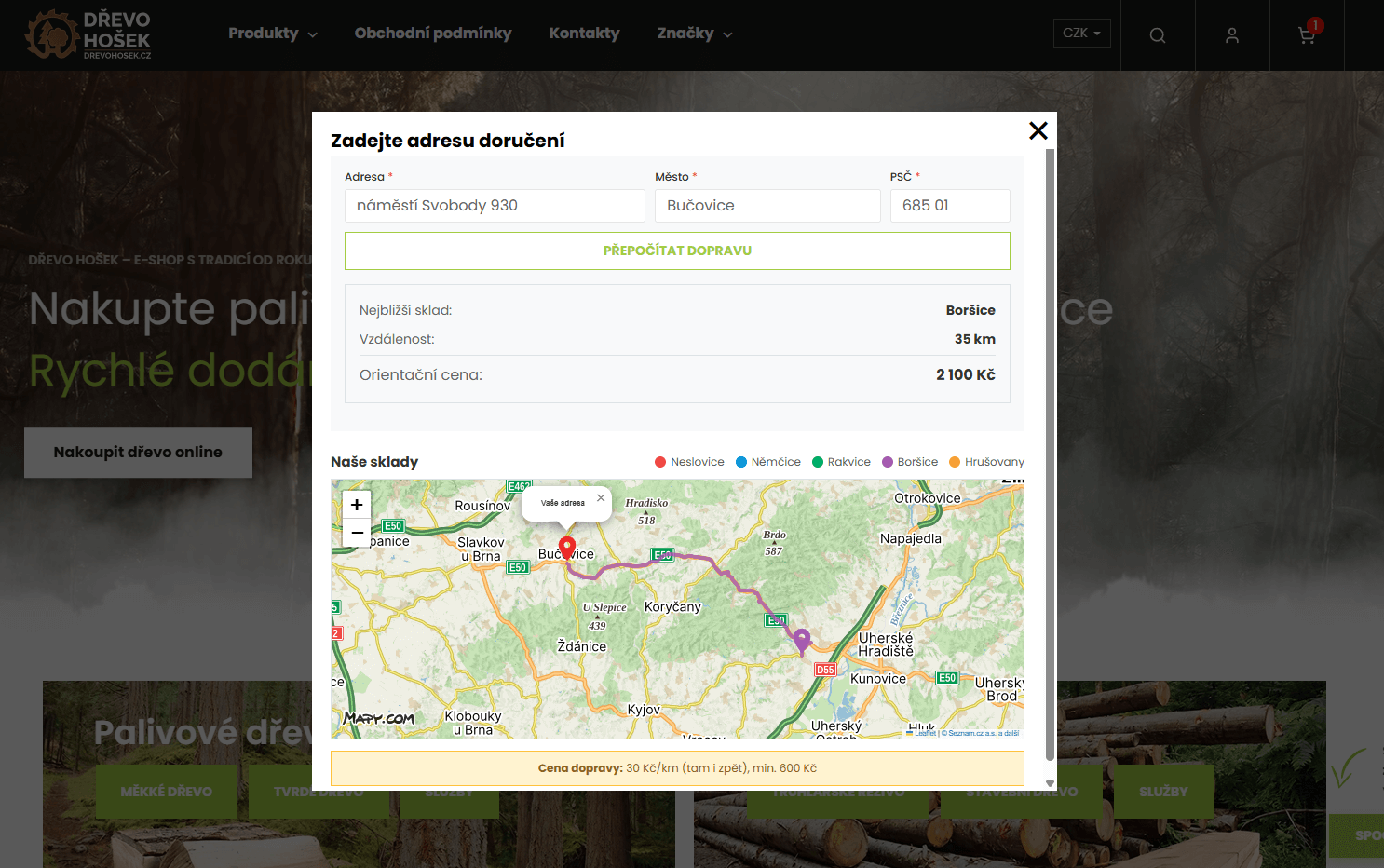1384x868 pixels.
Task: Zoom out on the map
Action: tap(357, 533)
